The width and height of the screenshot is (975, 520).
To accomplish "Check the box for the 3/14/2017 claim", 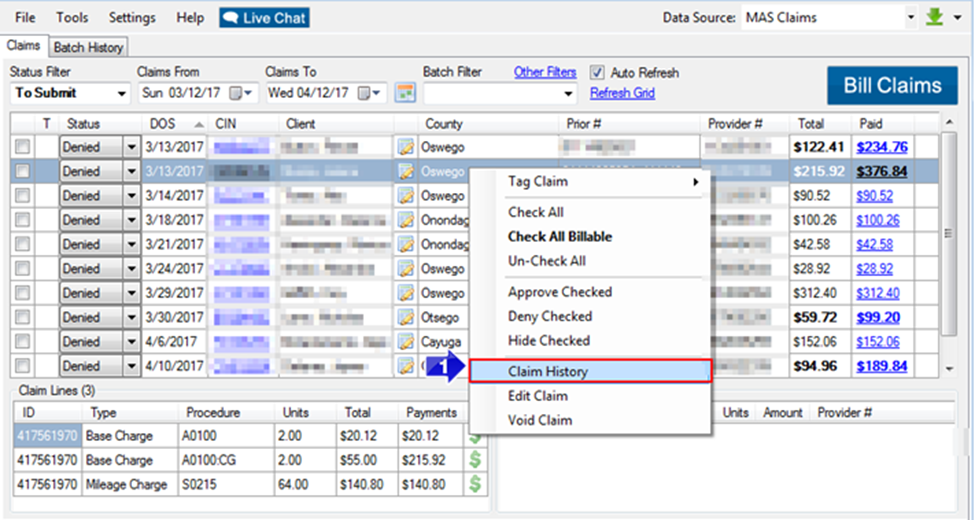I will [22, 196].
